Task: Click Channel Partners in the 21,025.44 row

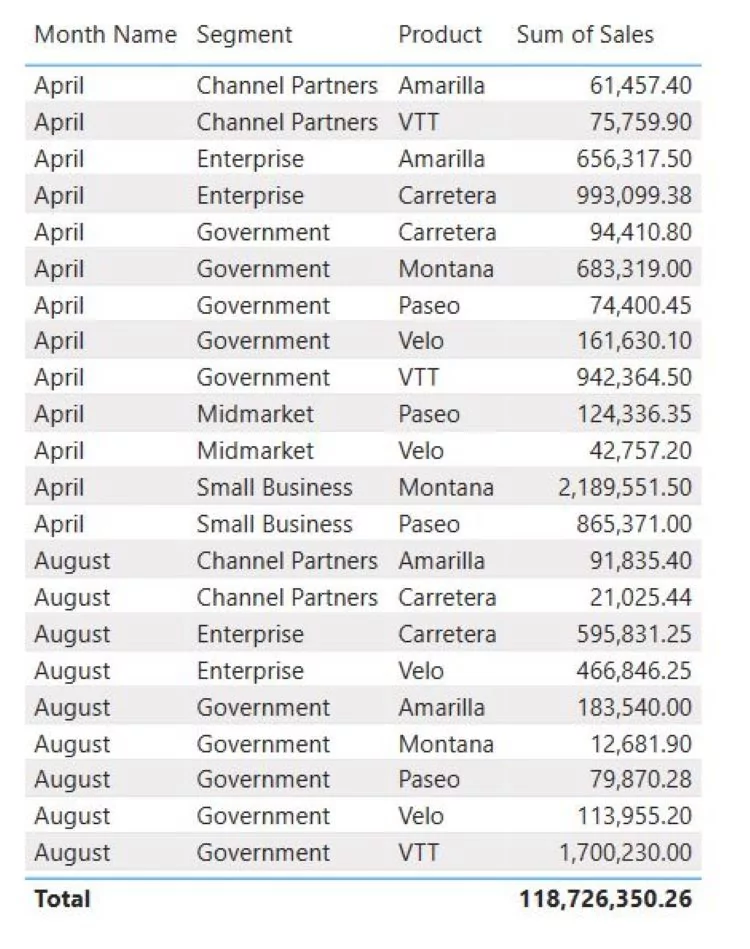Action: [x=287, y=598]
